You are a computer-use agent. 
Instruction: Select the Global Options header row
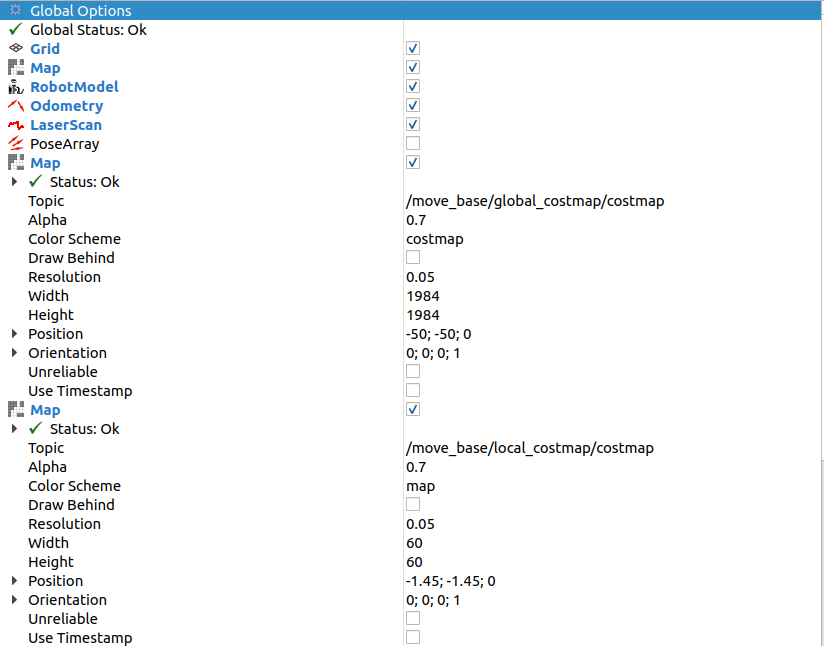click(x=80, y=11)
